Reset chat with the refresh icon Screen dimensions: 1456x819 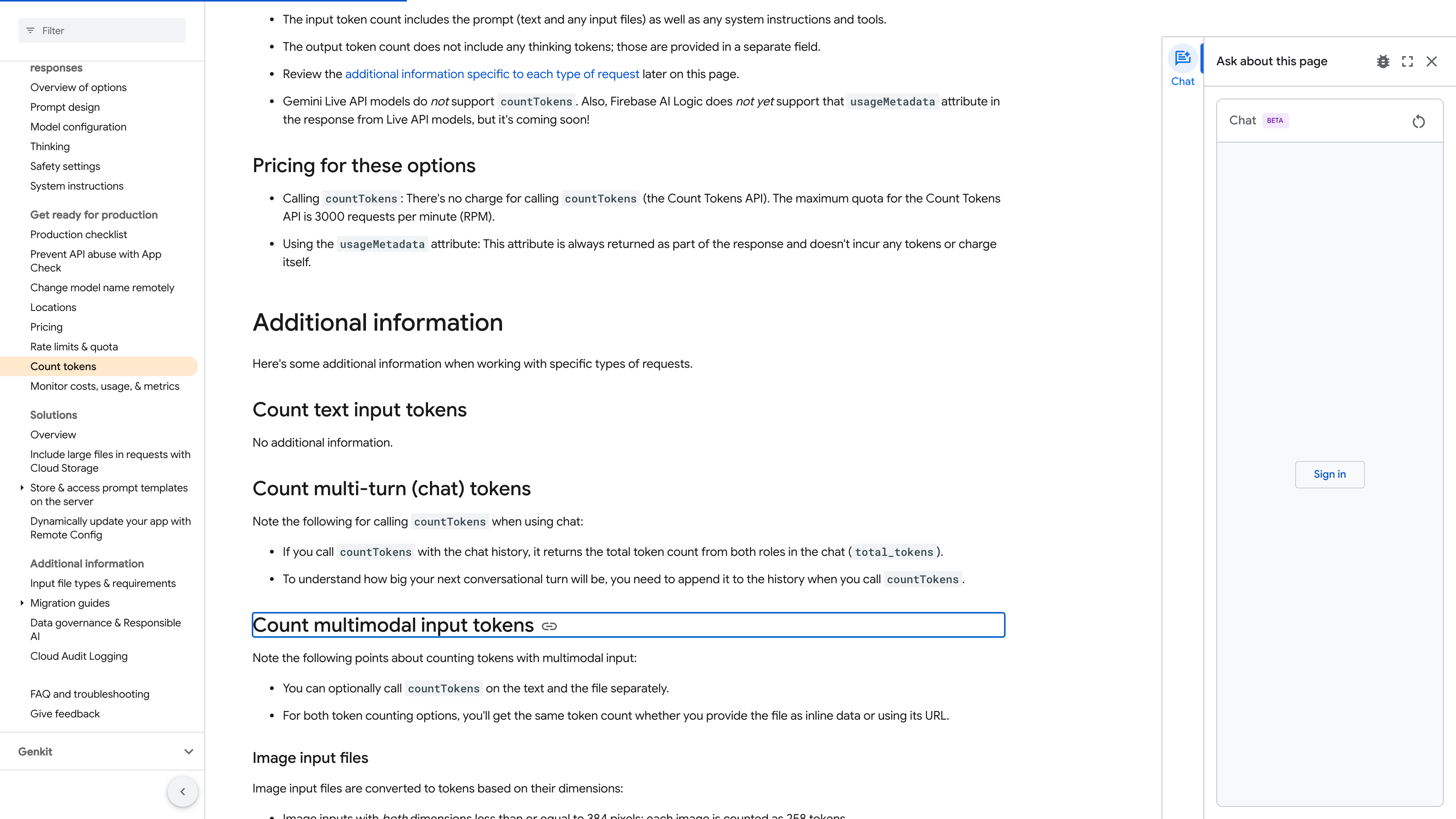click(1418, 121)
